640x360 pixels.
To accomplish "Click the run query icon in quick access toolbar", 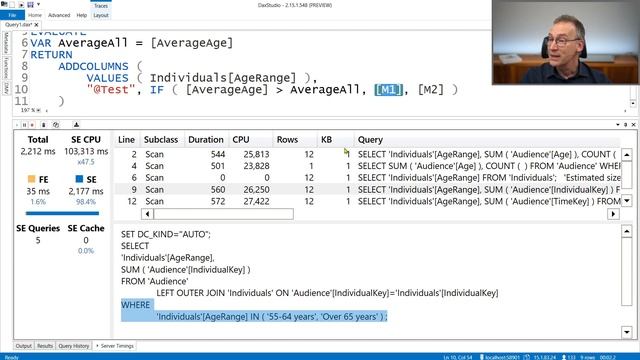I will point(21,5).
